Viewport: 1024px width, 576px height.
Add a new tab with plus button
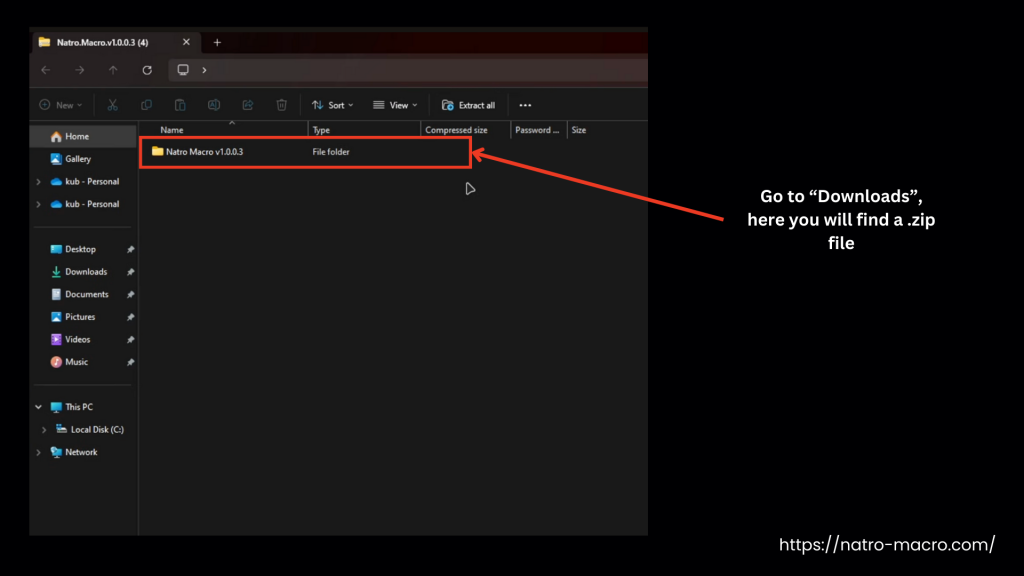(217, 42)
